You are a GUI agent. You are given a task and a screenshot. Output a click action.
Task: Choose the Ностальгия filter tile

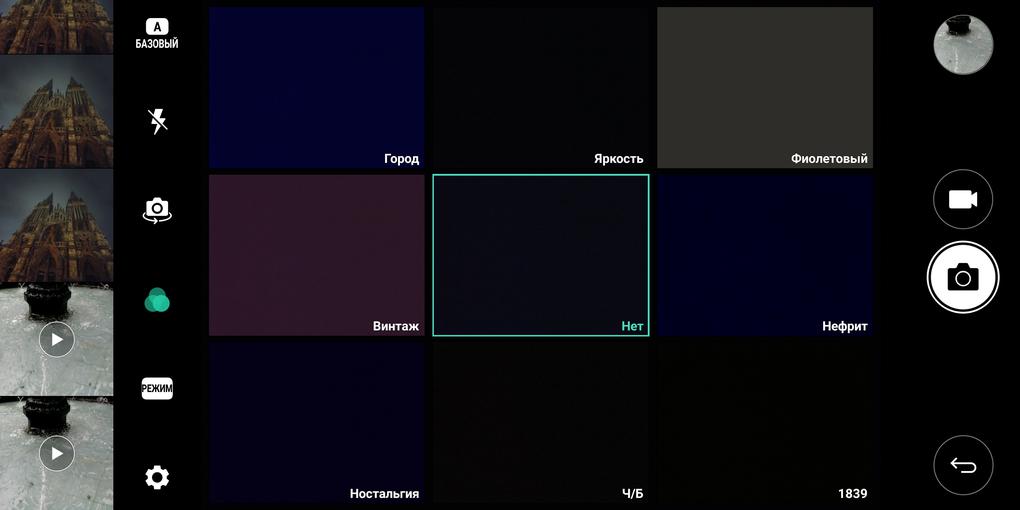click(317, 422)
